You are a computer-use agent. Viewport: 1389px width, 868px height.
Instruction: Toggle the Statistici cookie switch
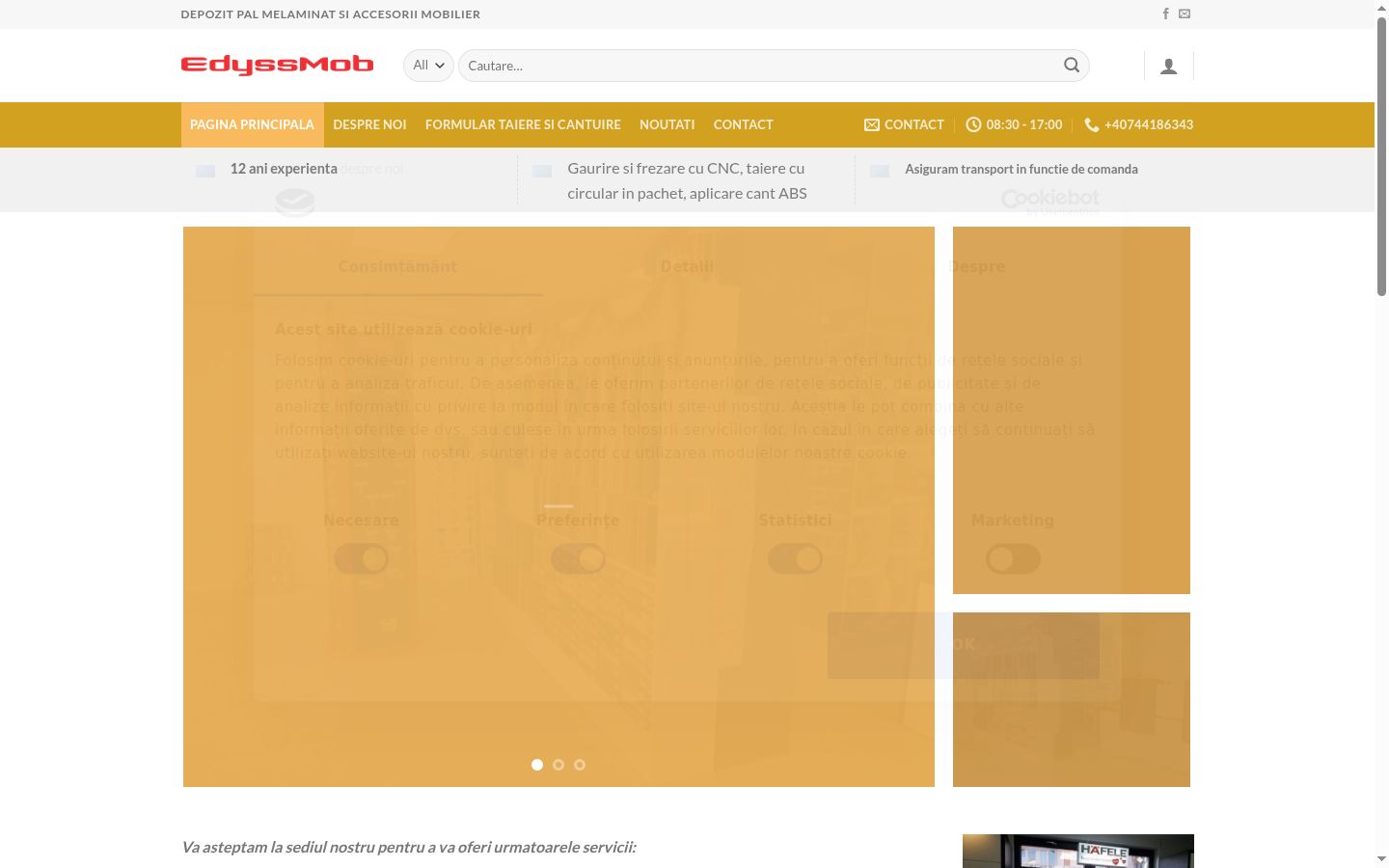[795, 558]
